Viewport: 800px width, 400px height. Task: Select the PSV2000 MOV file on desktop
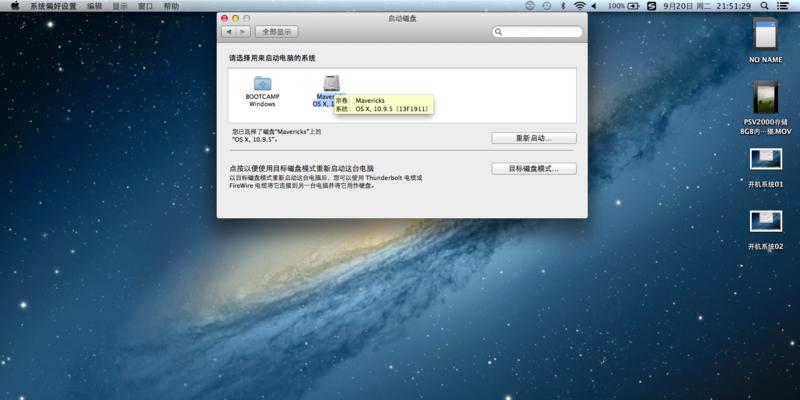(x=765, y=108)
